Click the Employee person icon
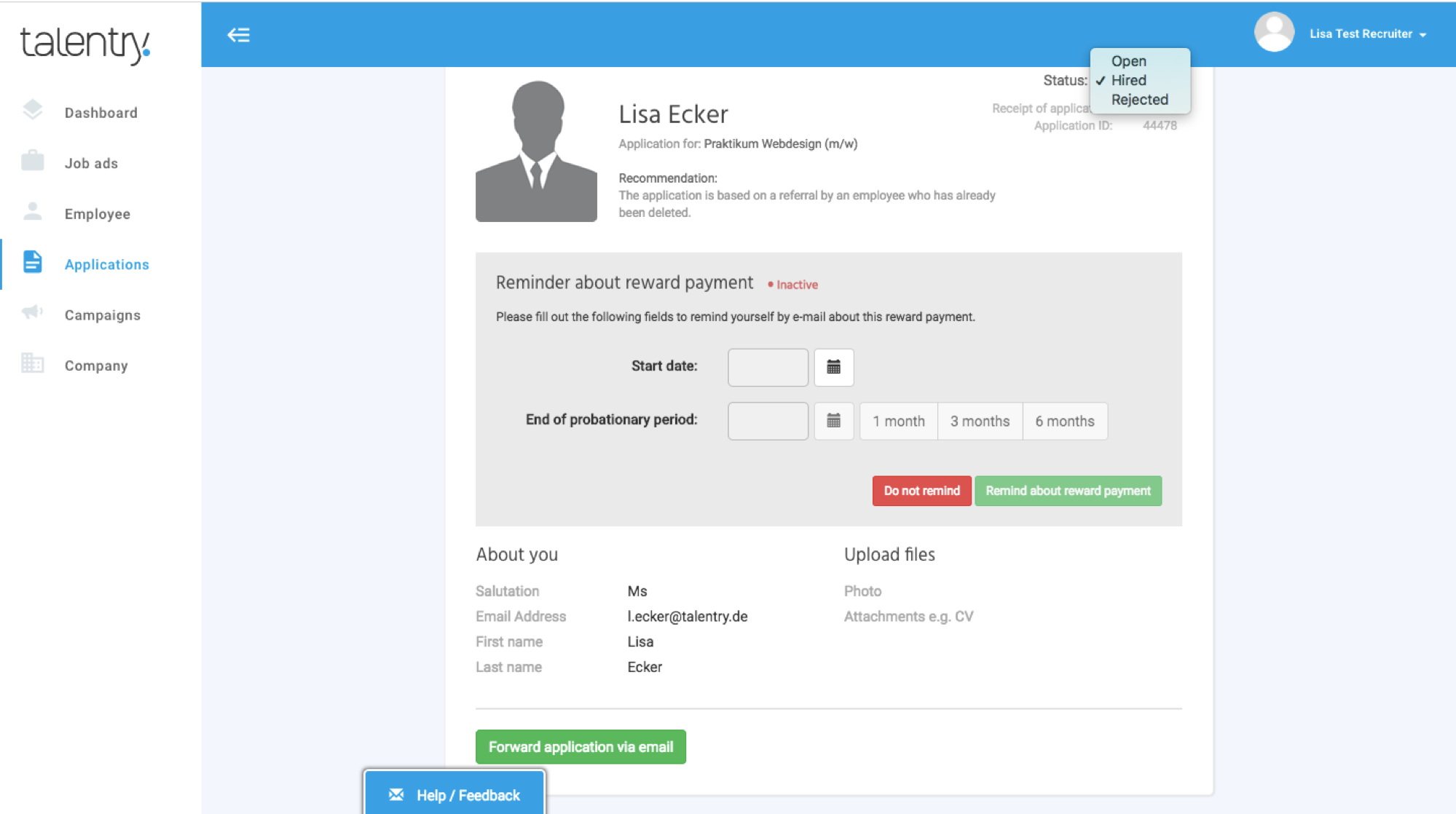 click(x=33, y=212)
